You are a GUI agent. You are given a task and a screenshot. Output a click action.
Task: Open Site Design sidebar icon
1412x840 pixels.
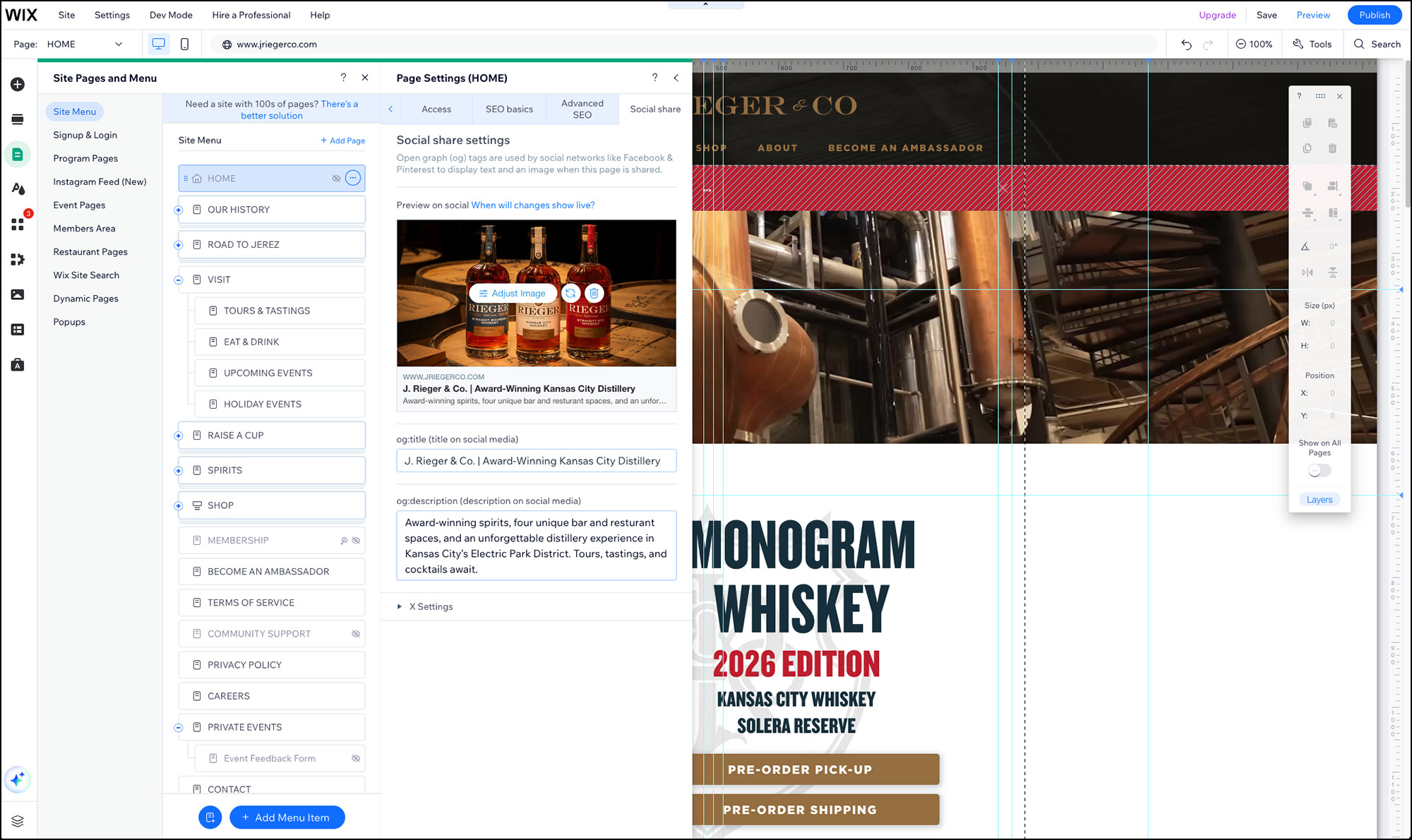(18, 189)
